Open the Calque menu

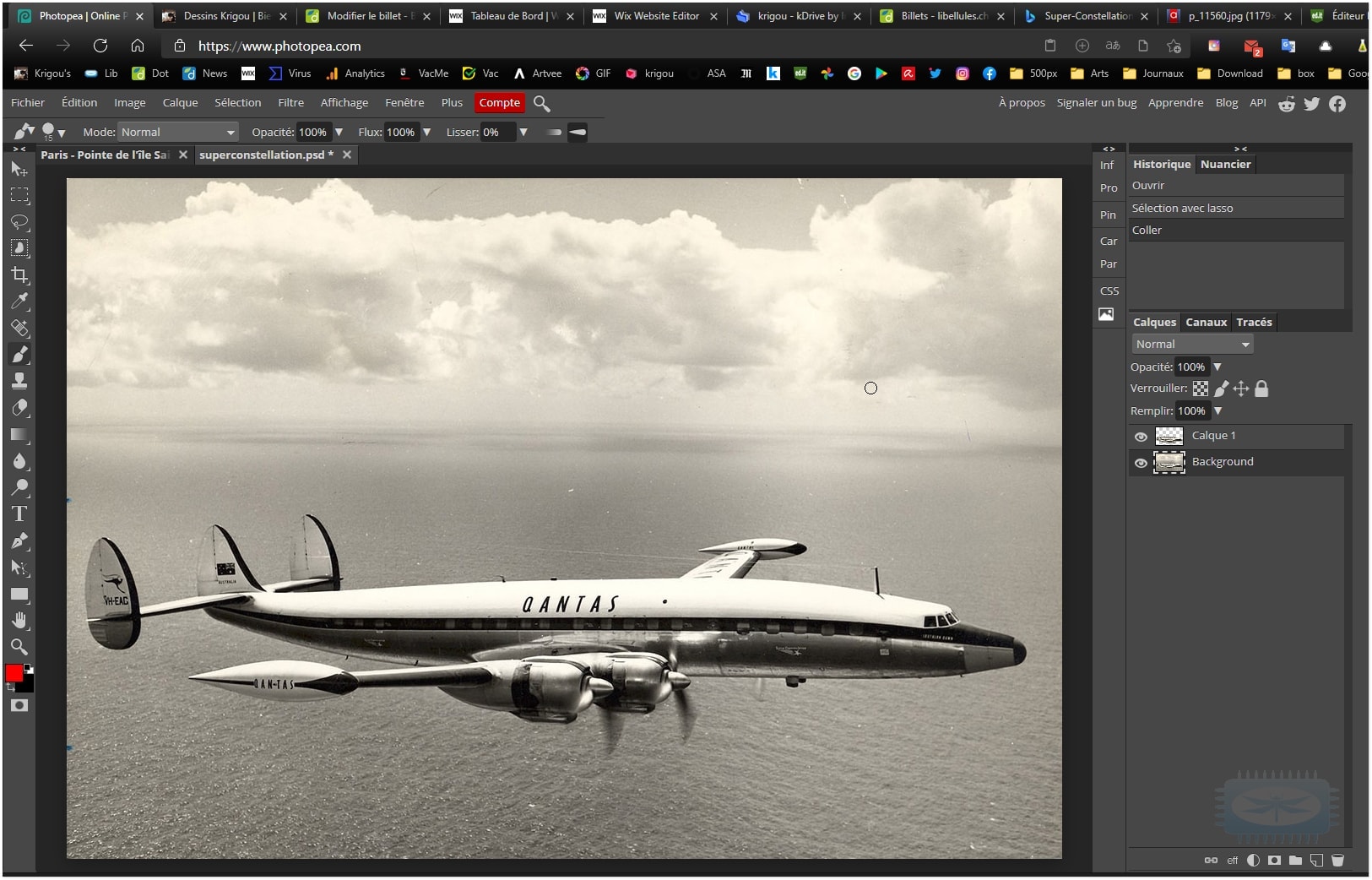pyautogui.click(x=180, y=102)
